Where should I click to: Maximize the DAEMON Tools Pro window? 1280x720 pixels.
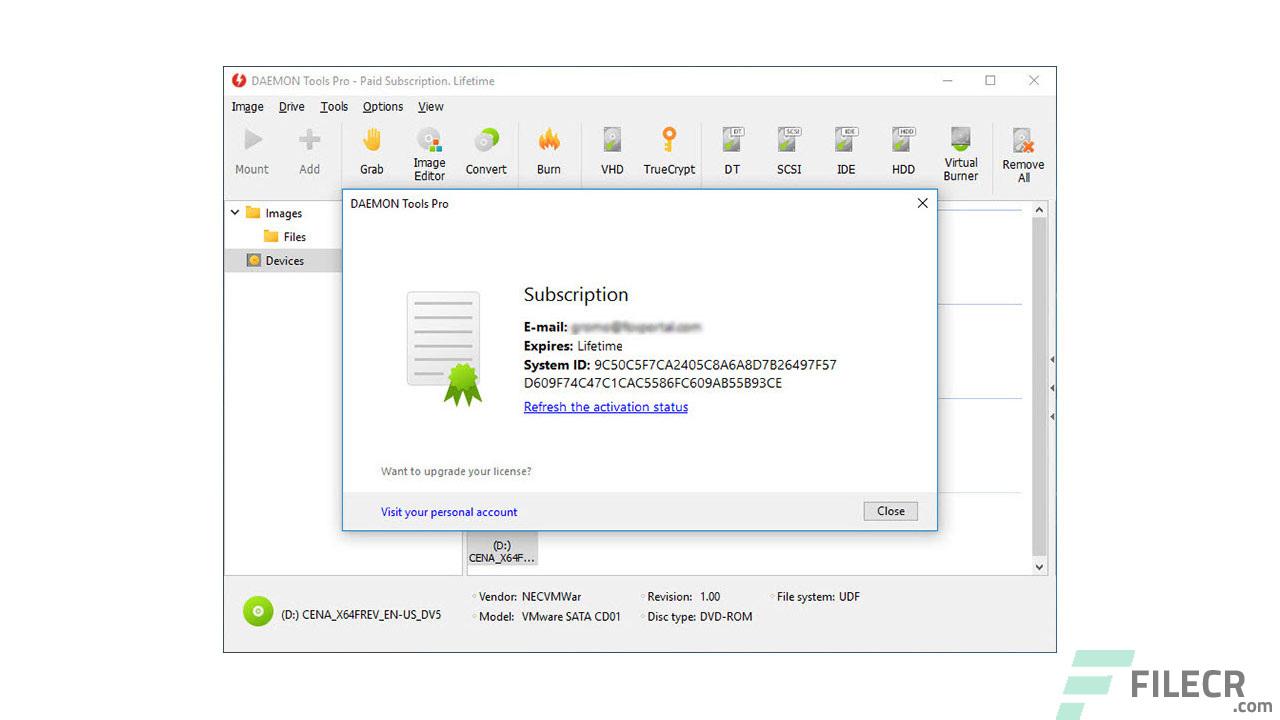(x=990, y=81)
